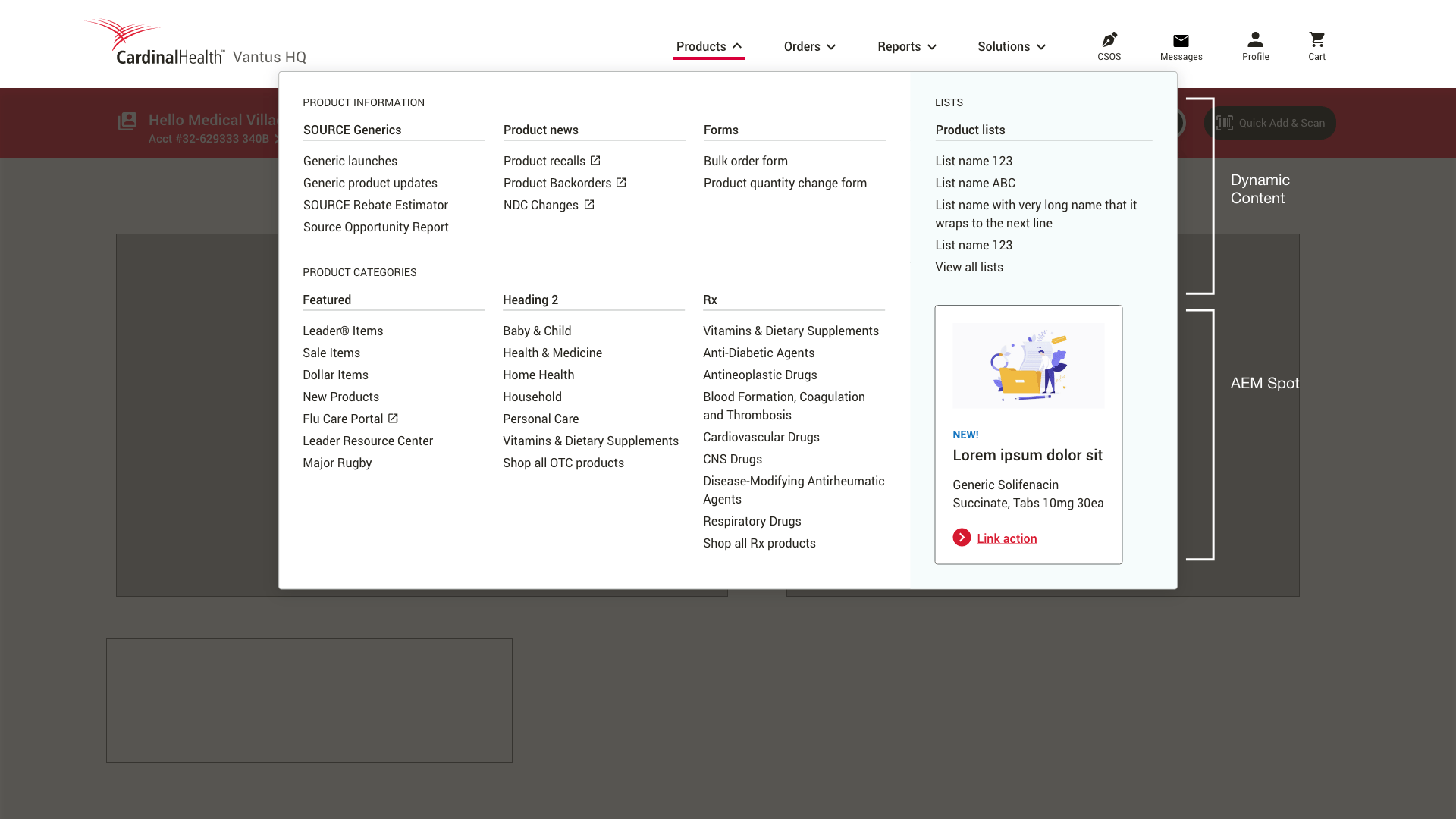1456x819 pixels.
Task: Select New Products category
Action: 340,397
